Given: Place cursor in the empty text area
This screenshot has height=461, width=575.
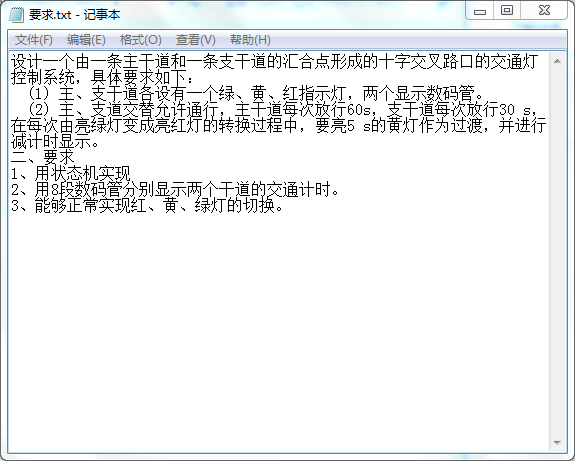Looking at the screenshot, I should [279, 330].
